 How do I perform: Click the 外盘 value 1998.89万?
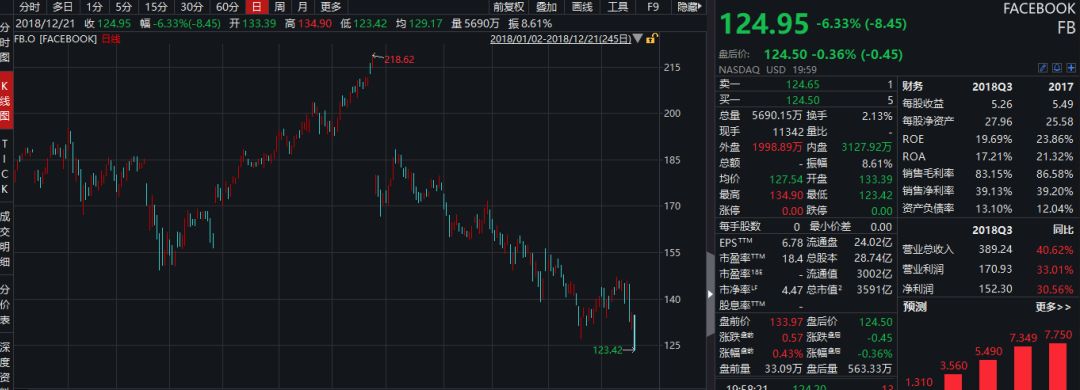click(x=777, y=147)
